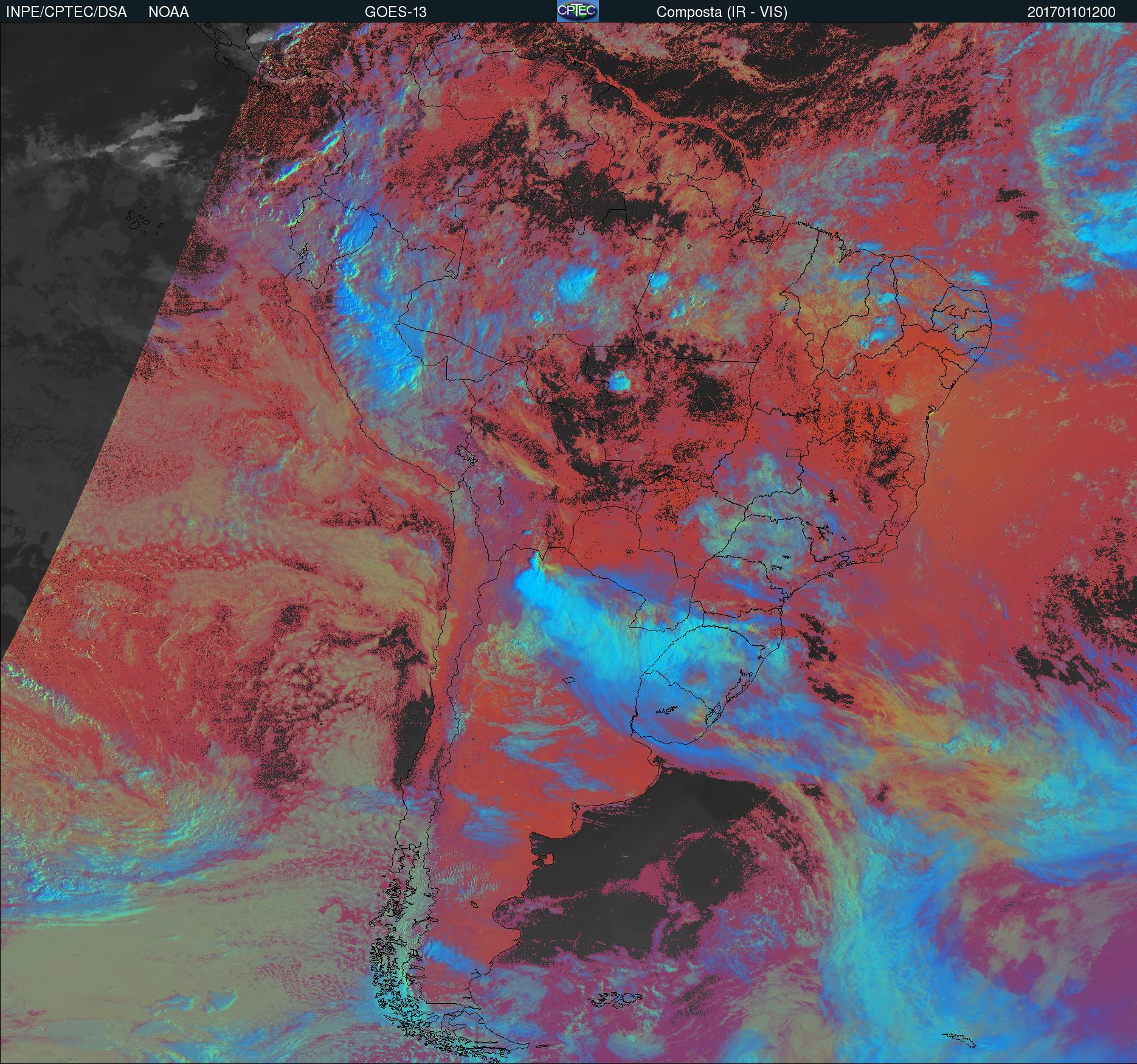This screenshot has height=1064, width=1137.
Task: Click the Composta (IR - VIS) title
Action: click(722, 12)
